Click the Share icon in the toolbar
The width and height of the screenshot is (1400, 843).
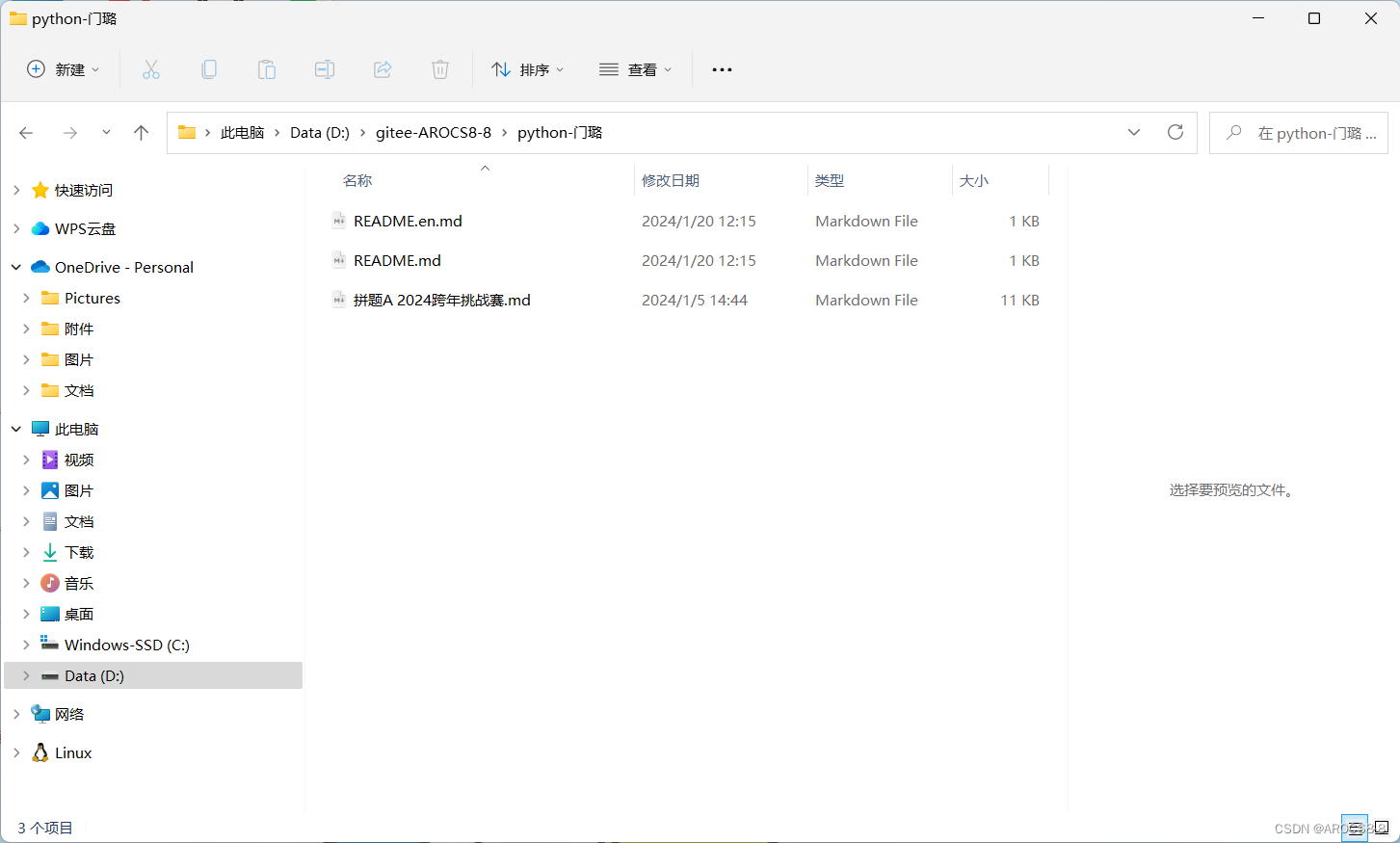[383, 68]
